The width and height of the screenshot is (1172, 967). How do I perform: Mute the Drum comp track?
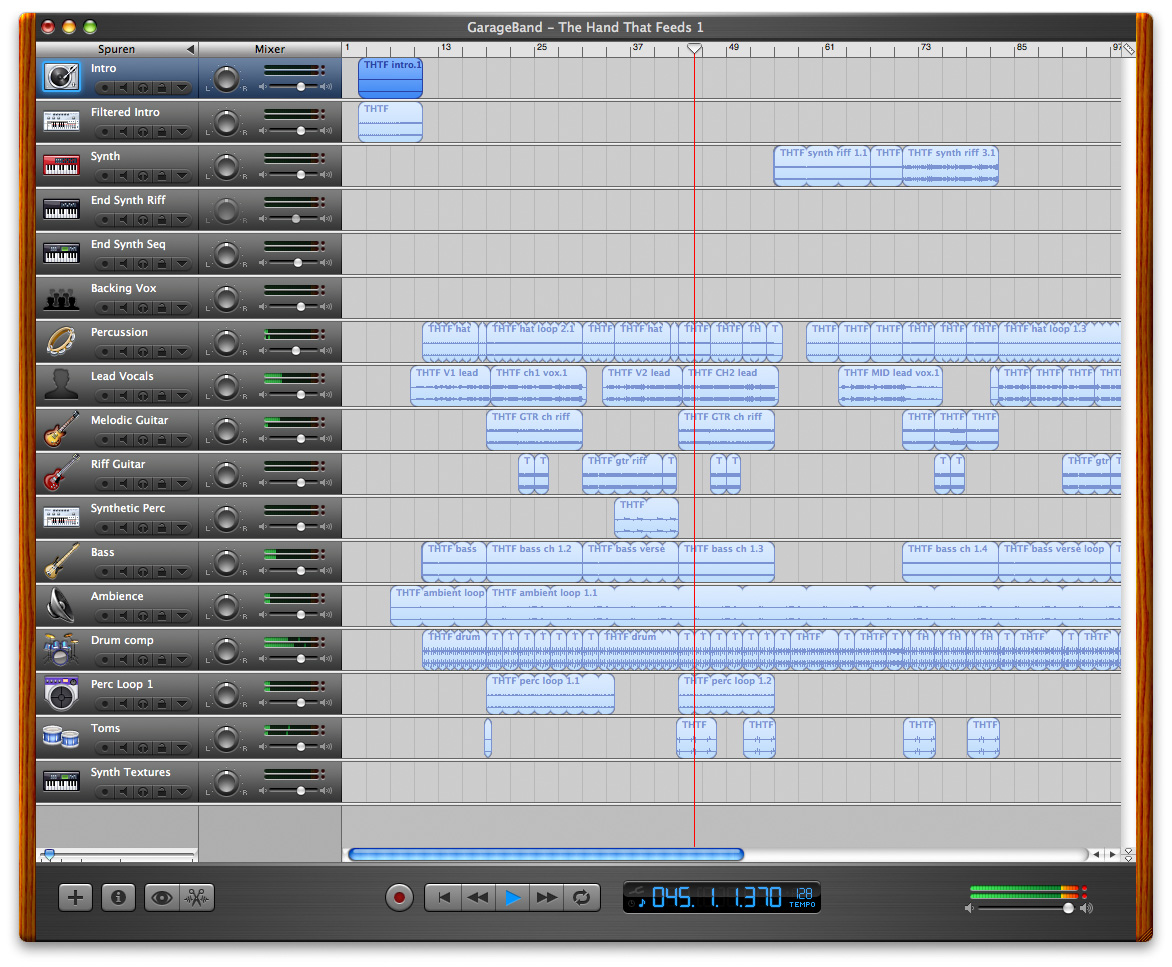[123, 661]
